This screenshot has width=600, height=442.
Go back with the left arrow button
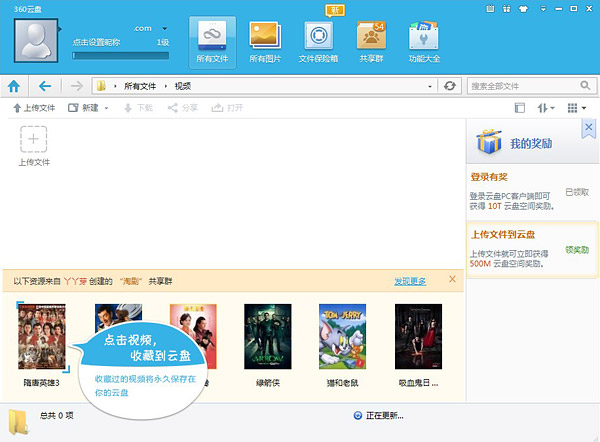click(x=46, y=86)
